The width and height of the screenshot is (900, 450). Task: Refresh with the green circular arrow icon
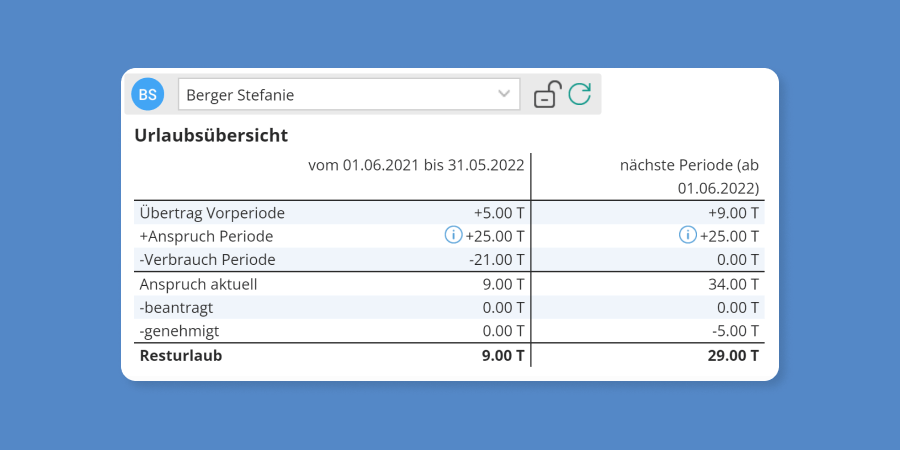click(580, 94)
